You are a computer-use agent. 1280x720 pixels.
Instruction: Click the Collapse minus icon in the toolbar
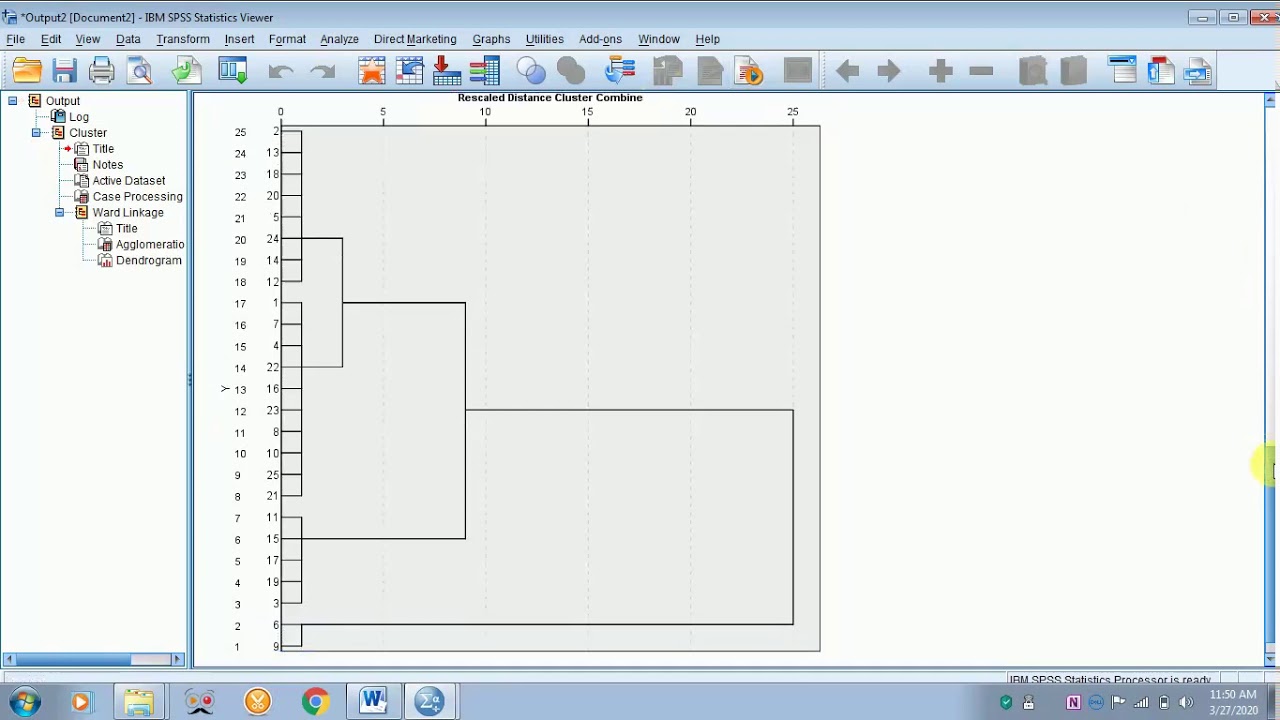(x=981, y=71)
